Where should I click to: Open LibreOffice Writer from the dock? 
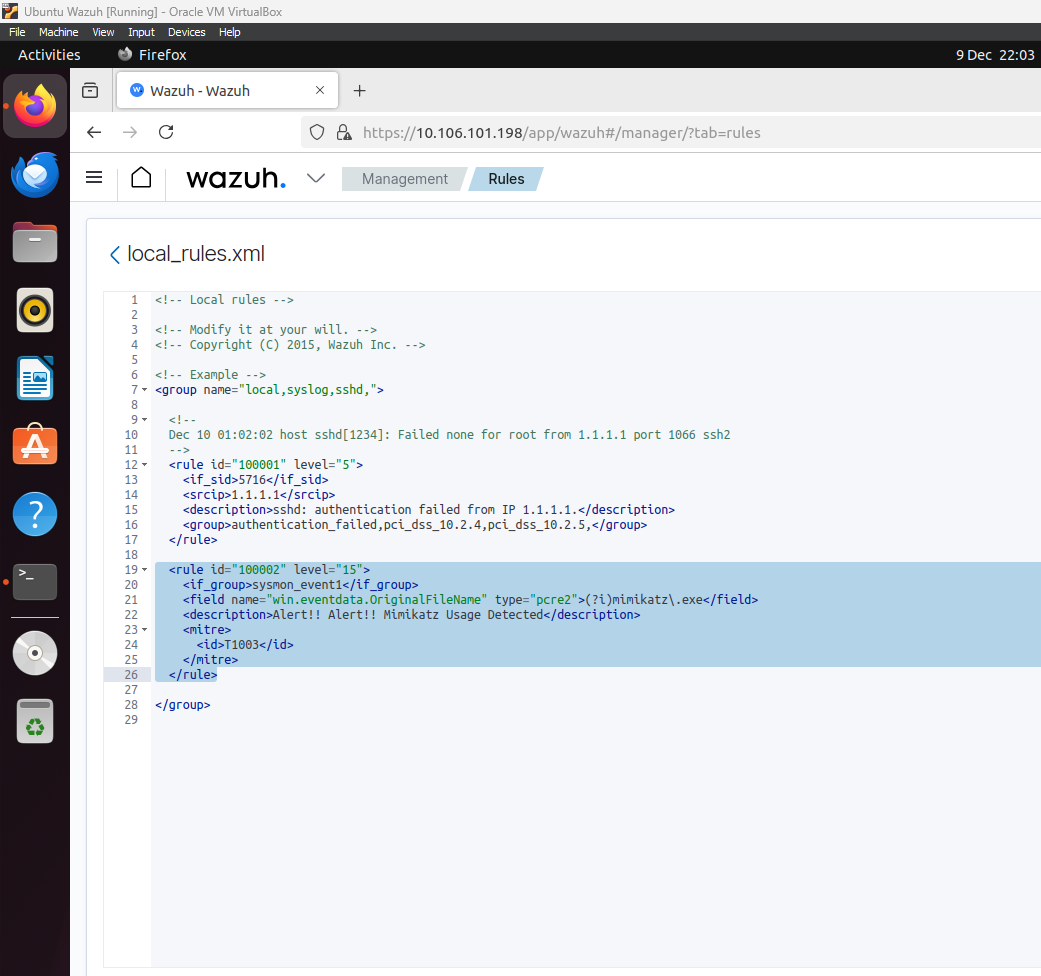35,378
